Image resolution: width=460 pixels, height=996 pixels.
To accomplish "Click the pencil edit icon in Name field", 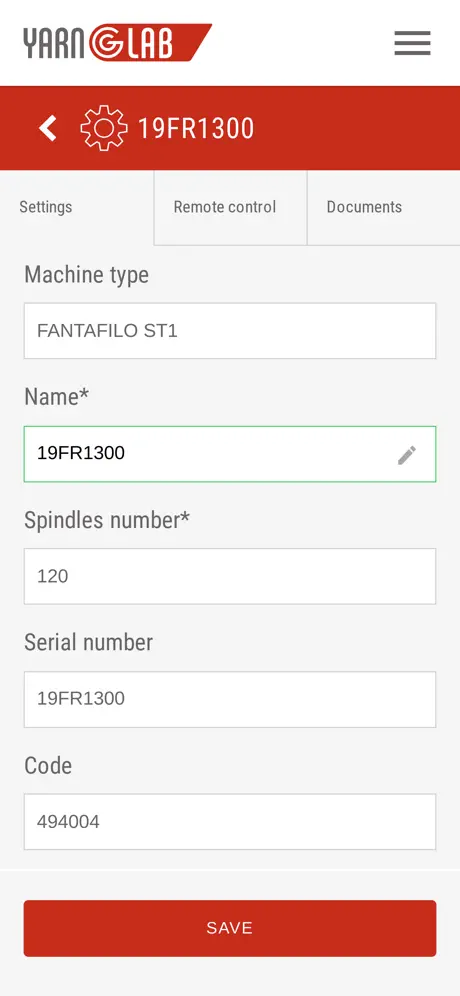I will tap(407, 455).
